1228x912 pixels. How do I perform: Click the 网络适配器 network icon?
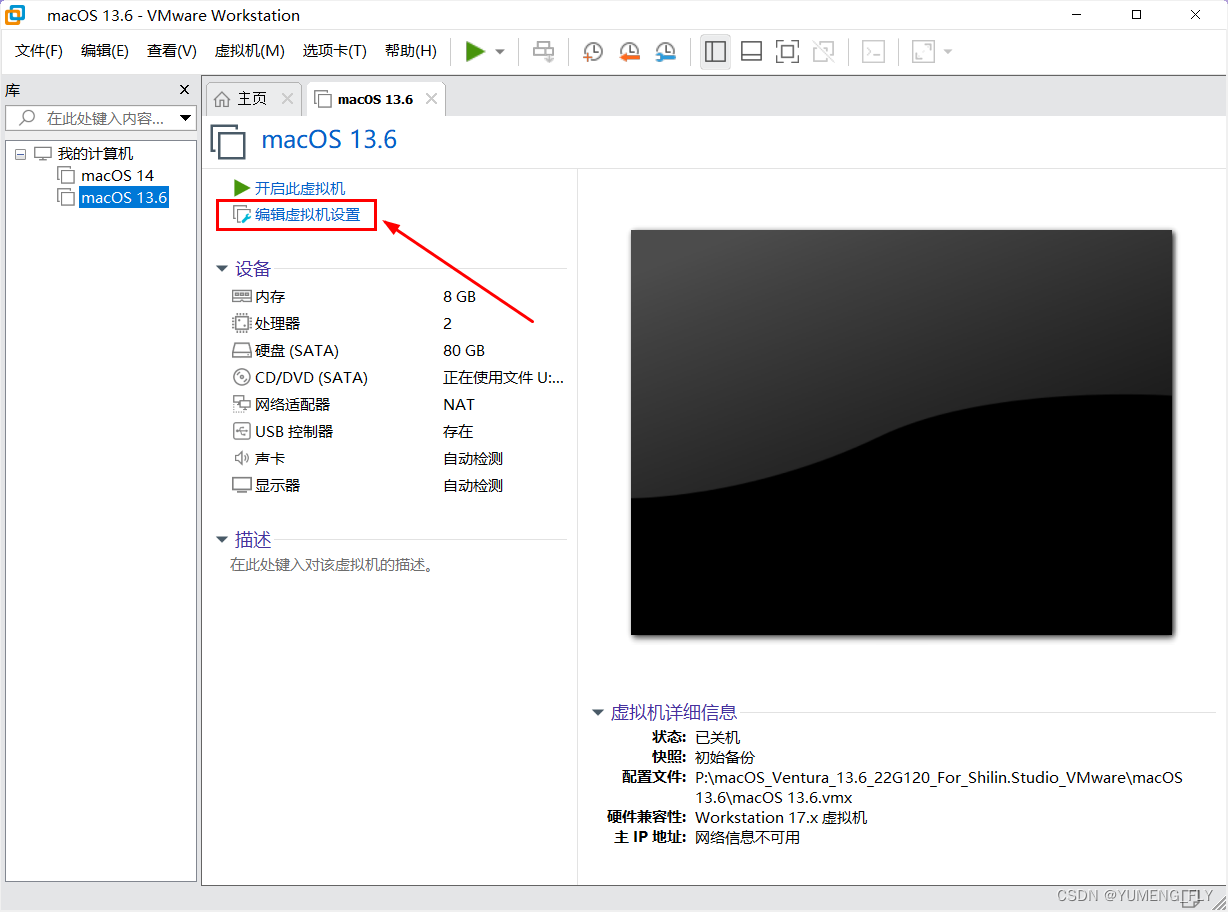[241, 404]
